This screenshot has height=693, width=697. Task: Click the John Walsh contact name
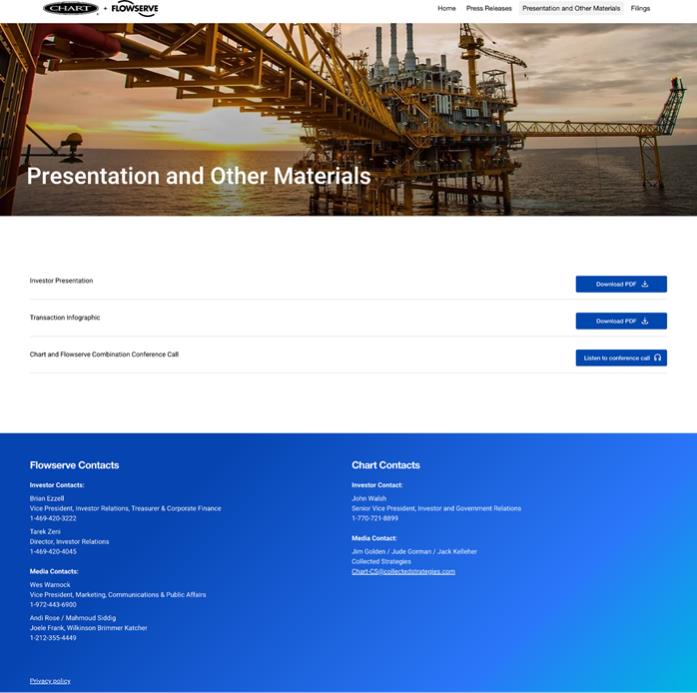(369, 498)
